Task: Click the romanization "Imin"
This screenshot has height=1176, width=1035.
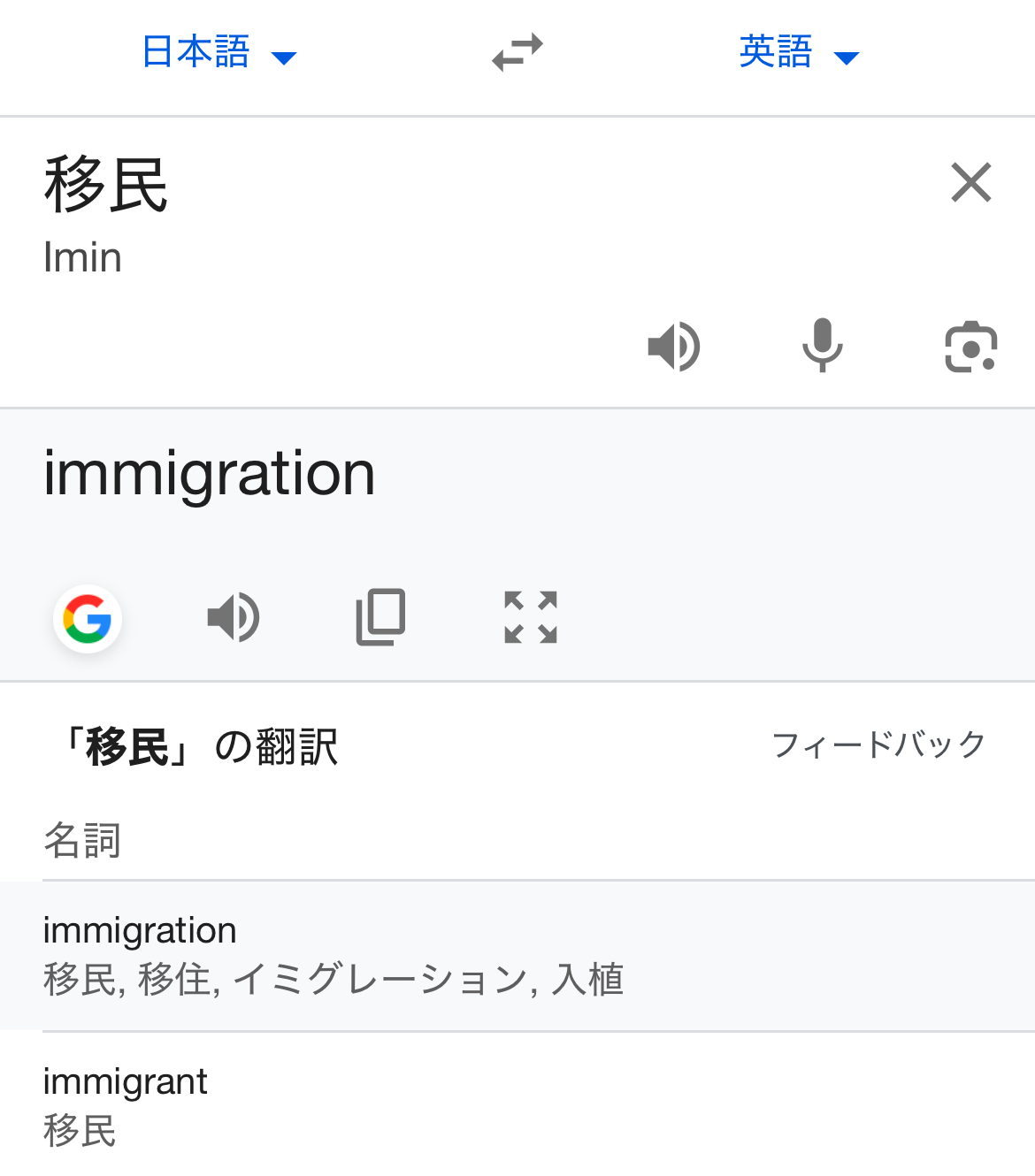Action: (x=82, y=258)
